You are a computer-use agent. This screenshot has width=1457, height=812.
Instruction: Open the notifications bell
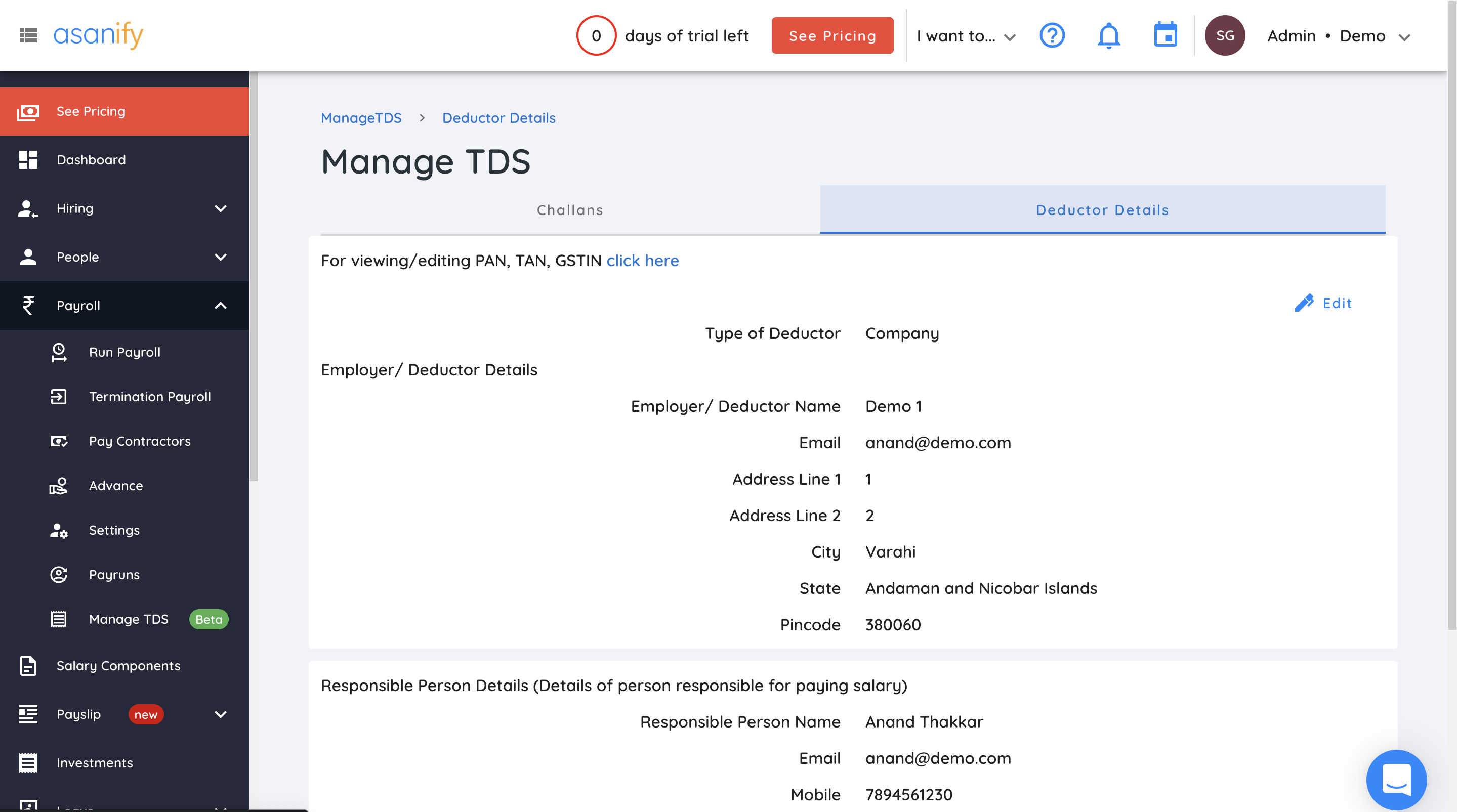1109,35
